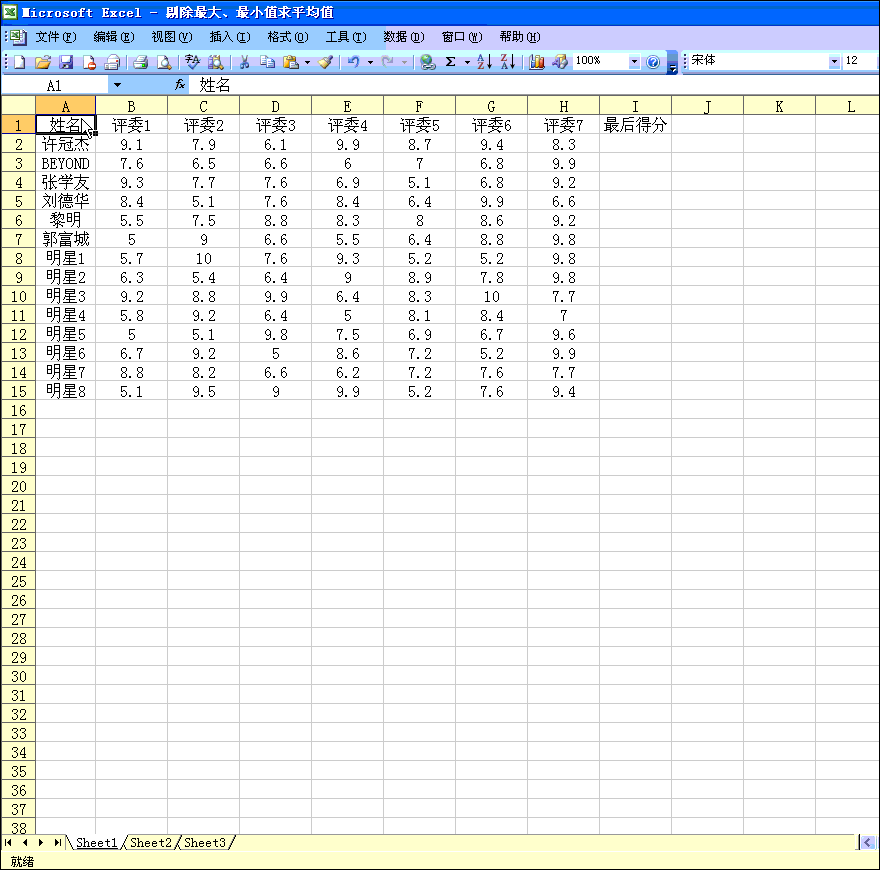Click the Print icon in the toolbar
The image size is (880, 870).
click(140, 62)
